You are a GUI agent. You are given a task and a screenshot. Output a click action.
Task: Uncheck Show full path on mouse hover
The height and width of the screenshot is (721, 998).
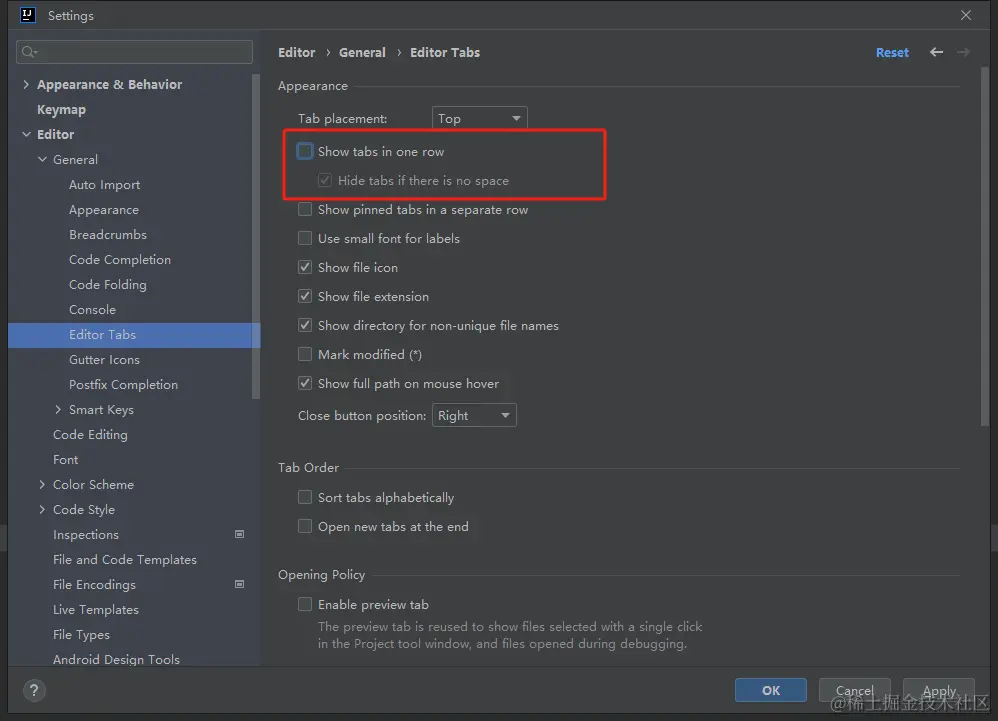(305, 383)
